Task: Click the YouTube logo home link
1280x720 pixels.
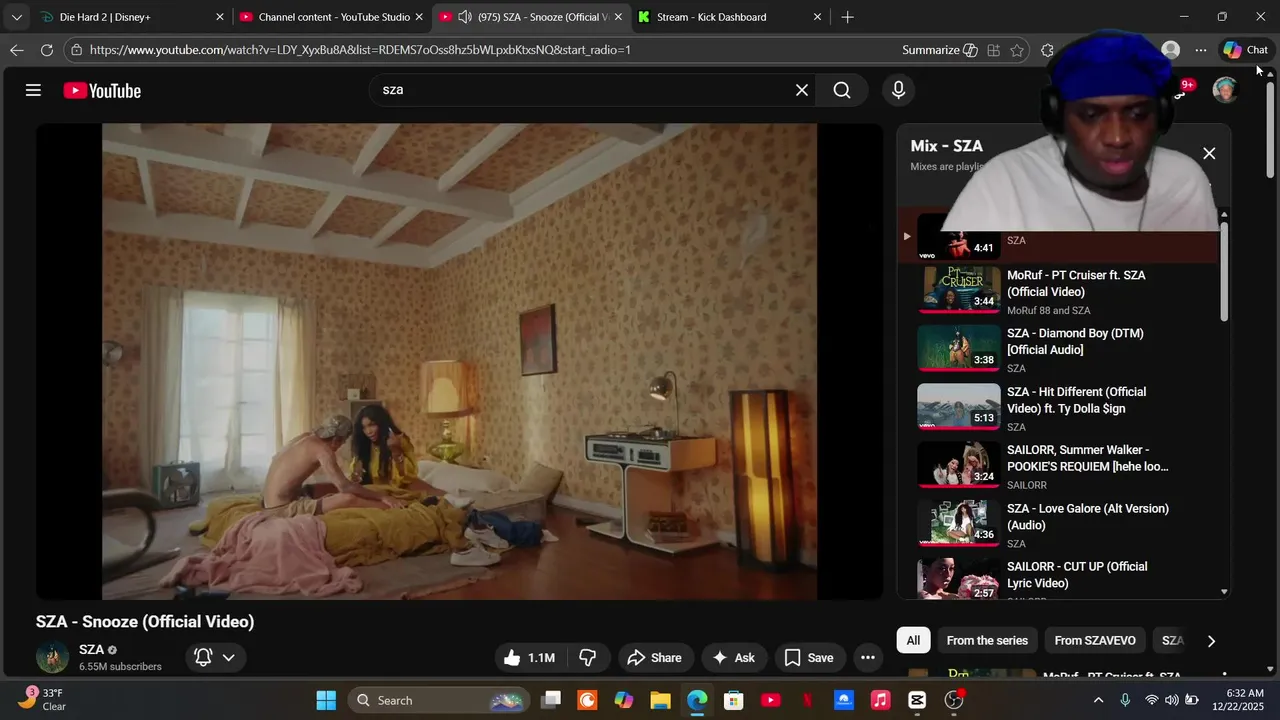Action: [x=102, y=90]
